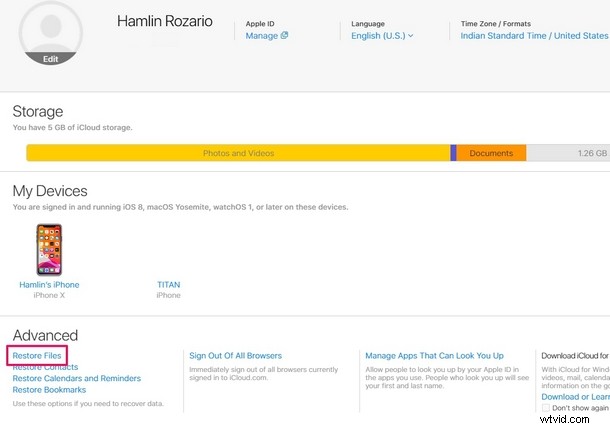Click the orange Documents storage segment

tap(491, 153)
